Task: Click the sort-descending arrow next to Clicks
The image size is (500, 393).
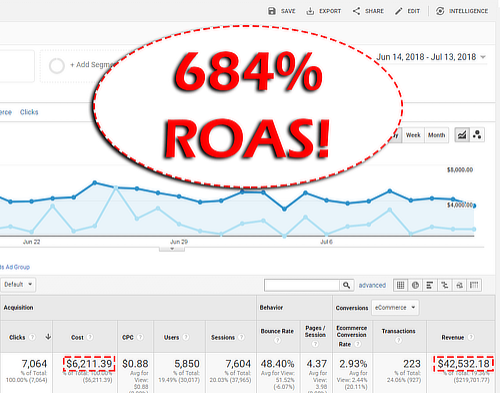Action: click(x=48, y=337)
